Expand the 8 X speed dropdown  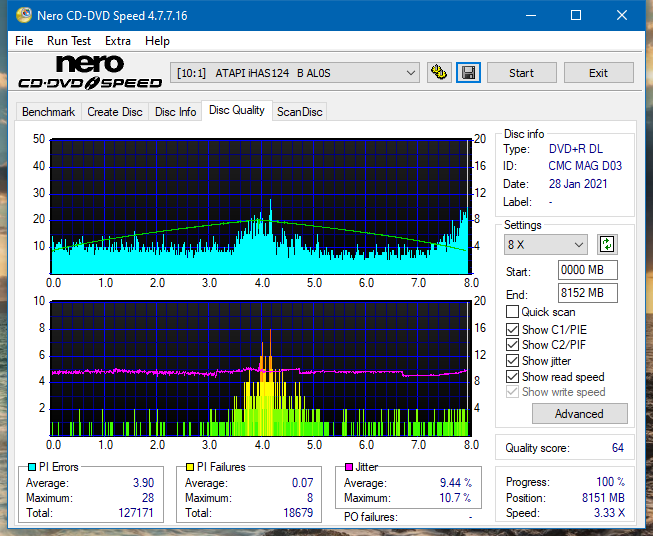546,244
